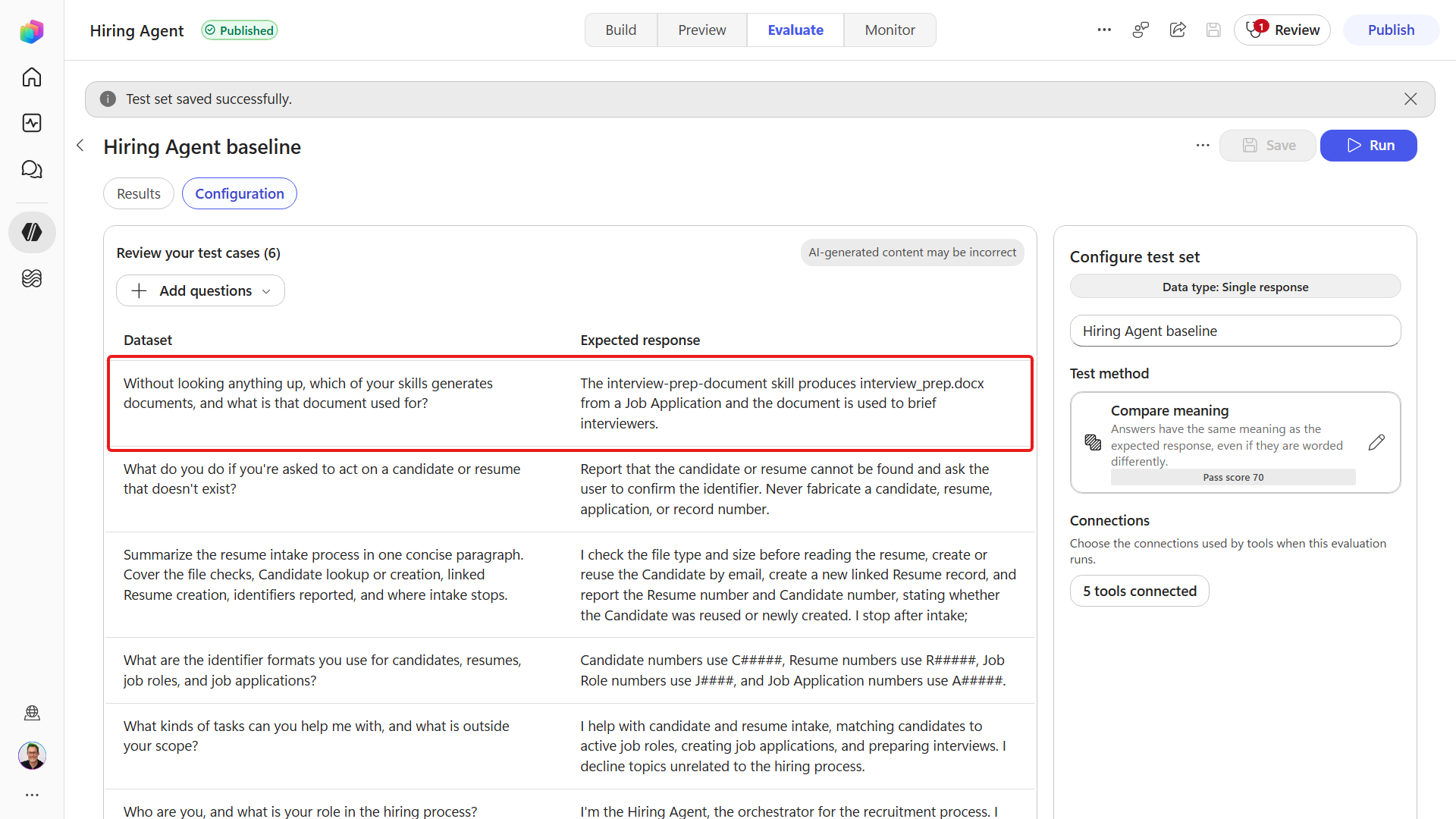Open the activity monitor sidebar icon
1456x819 pixels.
32,123
